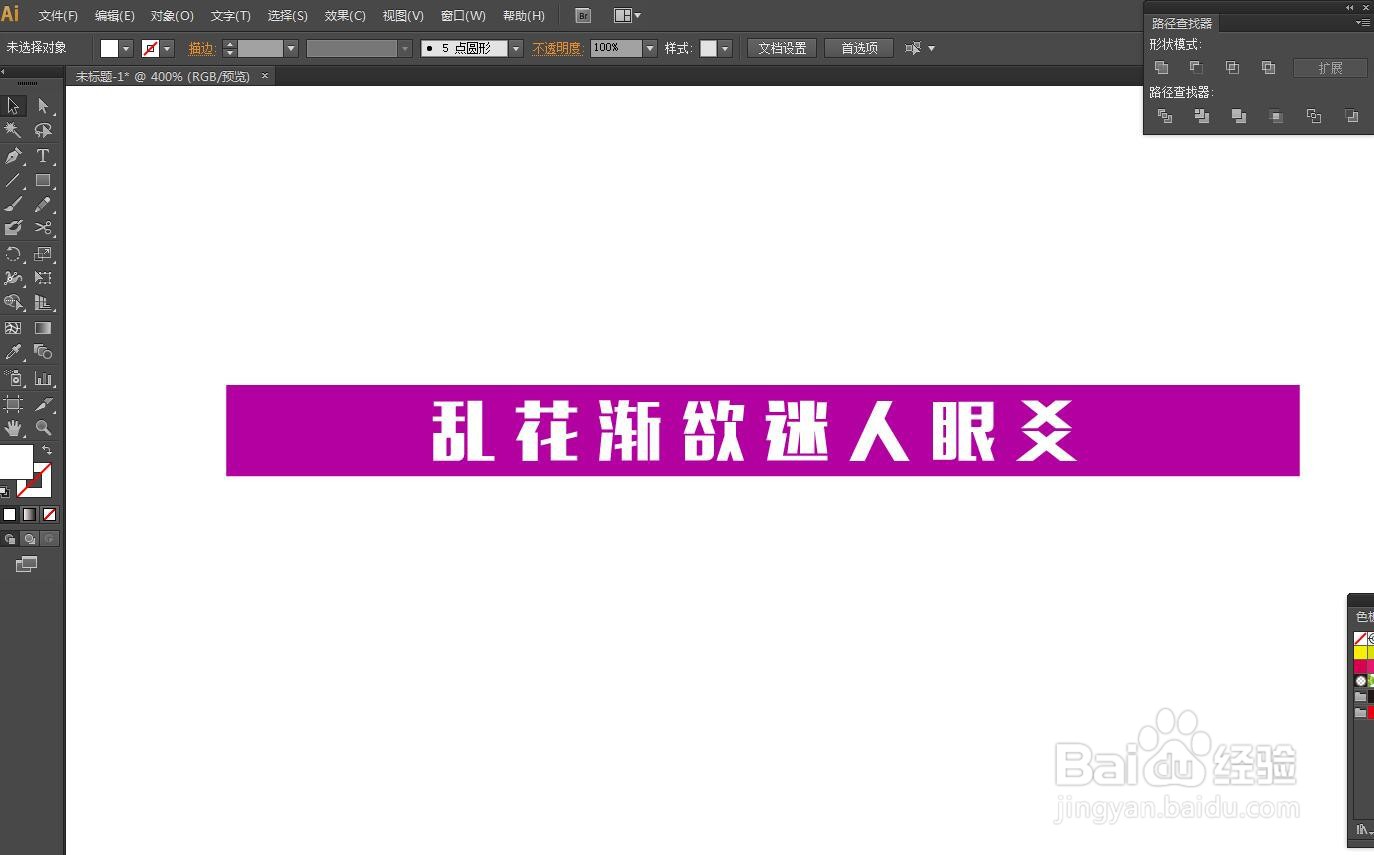Click Merge pathfinder icon
This screenshot has height=855, width=1374.
[1239, 116]
